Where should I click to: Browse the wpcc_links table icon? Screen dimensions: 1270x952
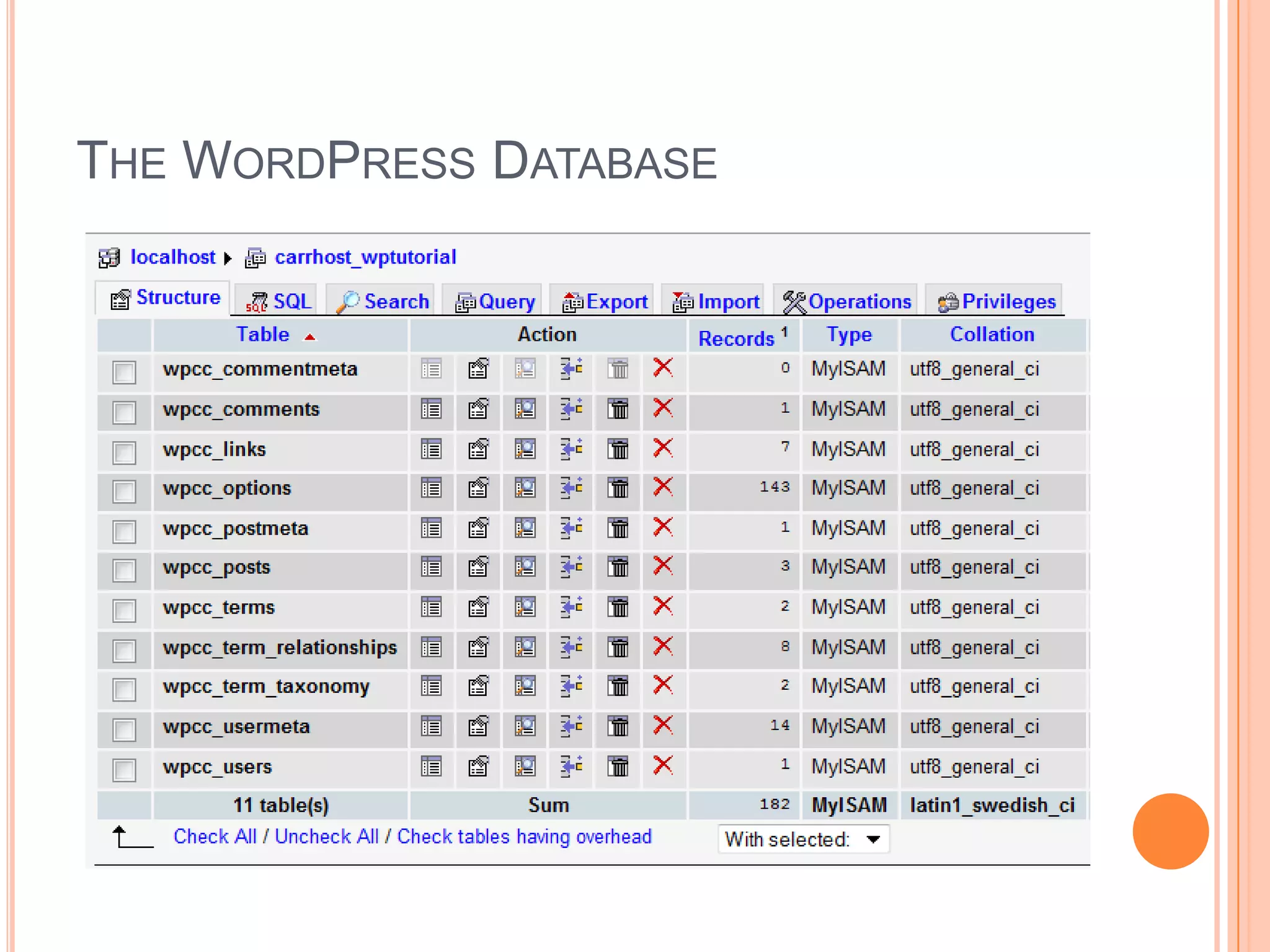click(x=431, y=449)
